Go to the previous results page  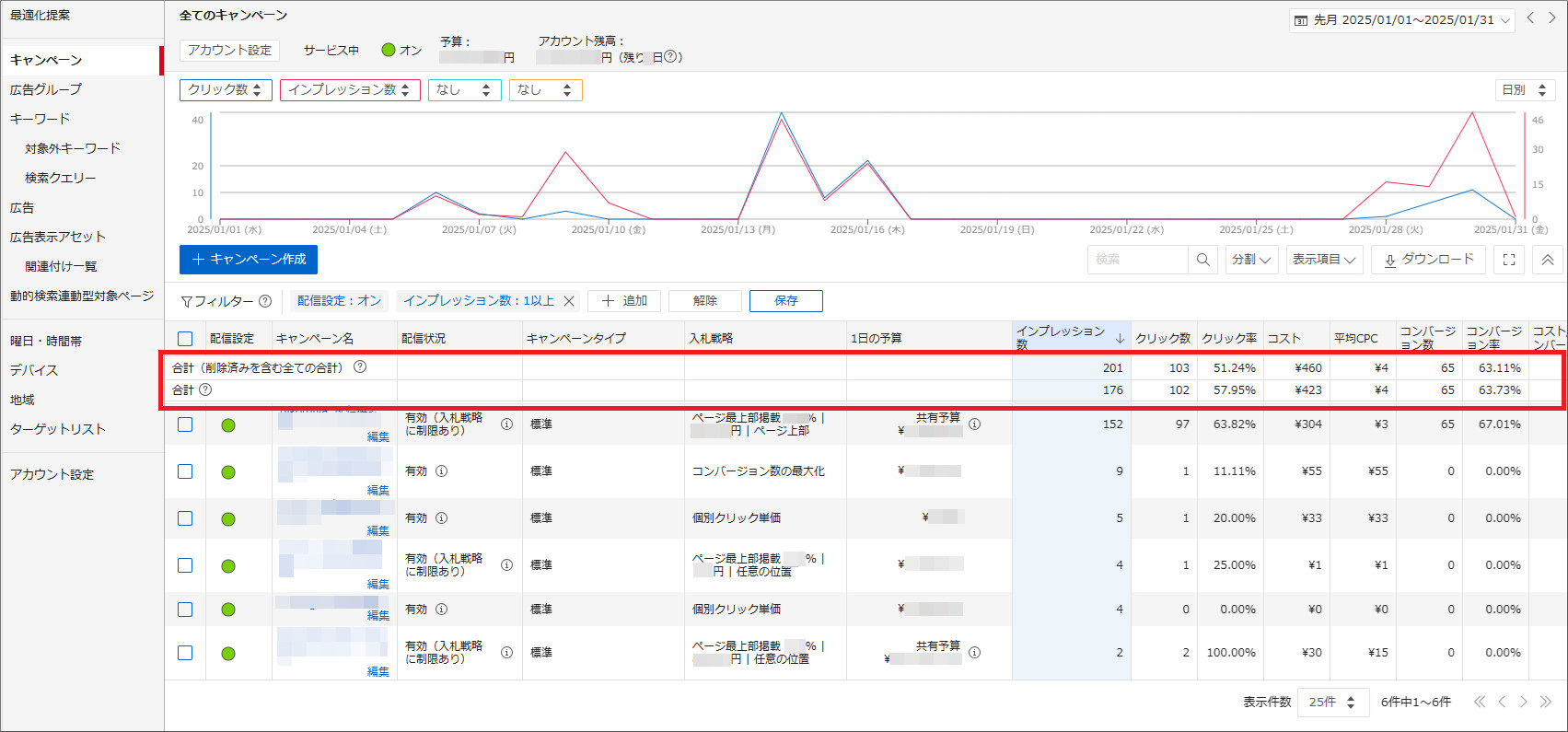[x=1502, y=702]
